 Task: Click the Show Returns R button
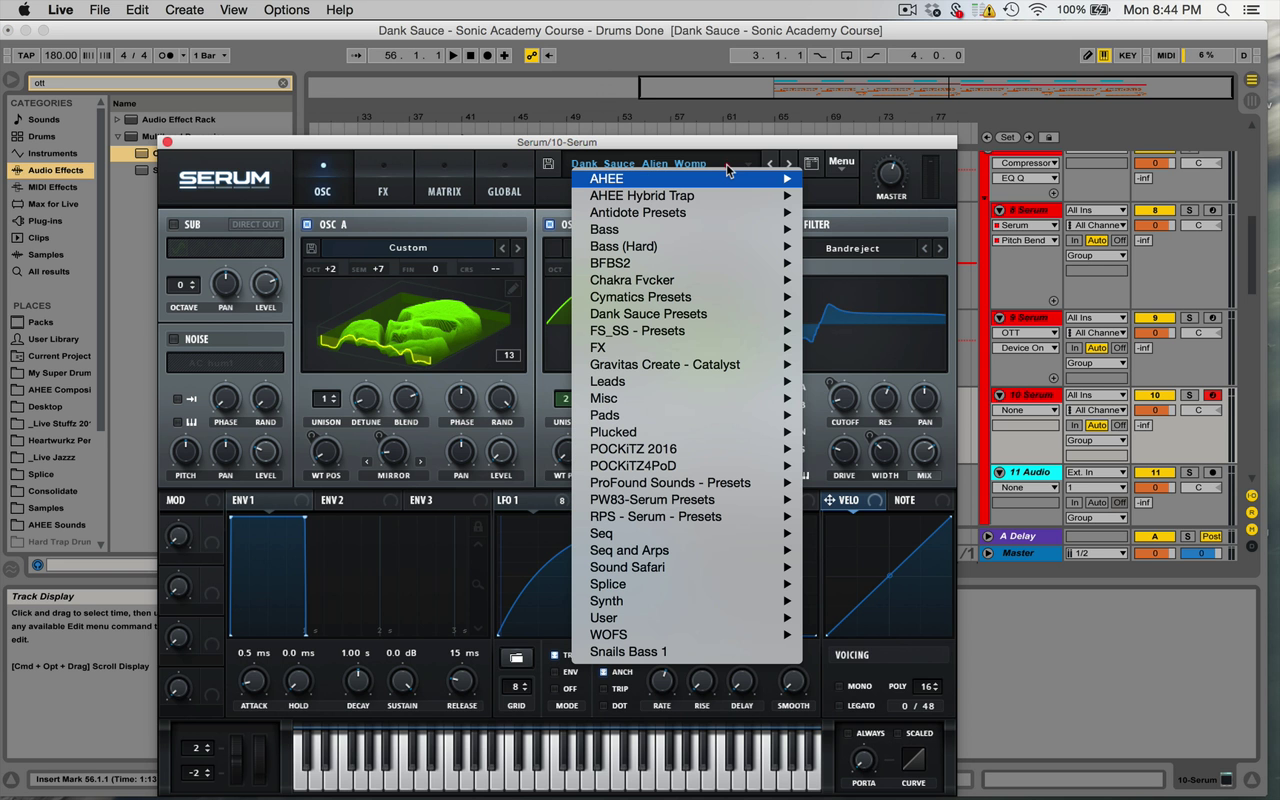(1251, 513)
